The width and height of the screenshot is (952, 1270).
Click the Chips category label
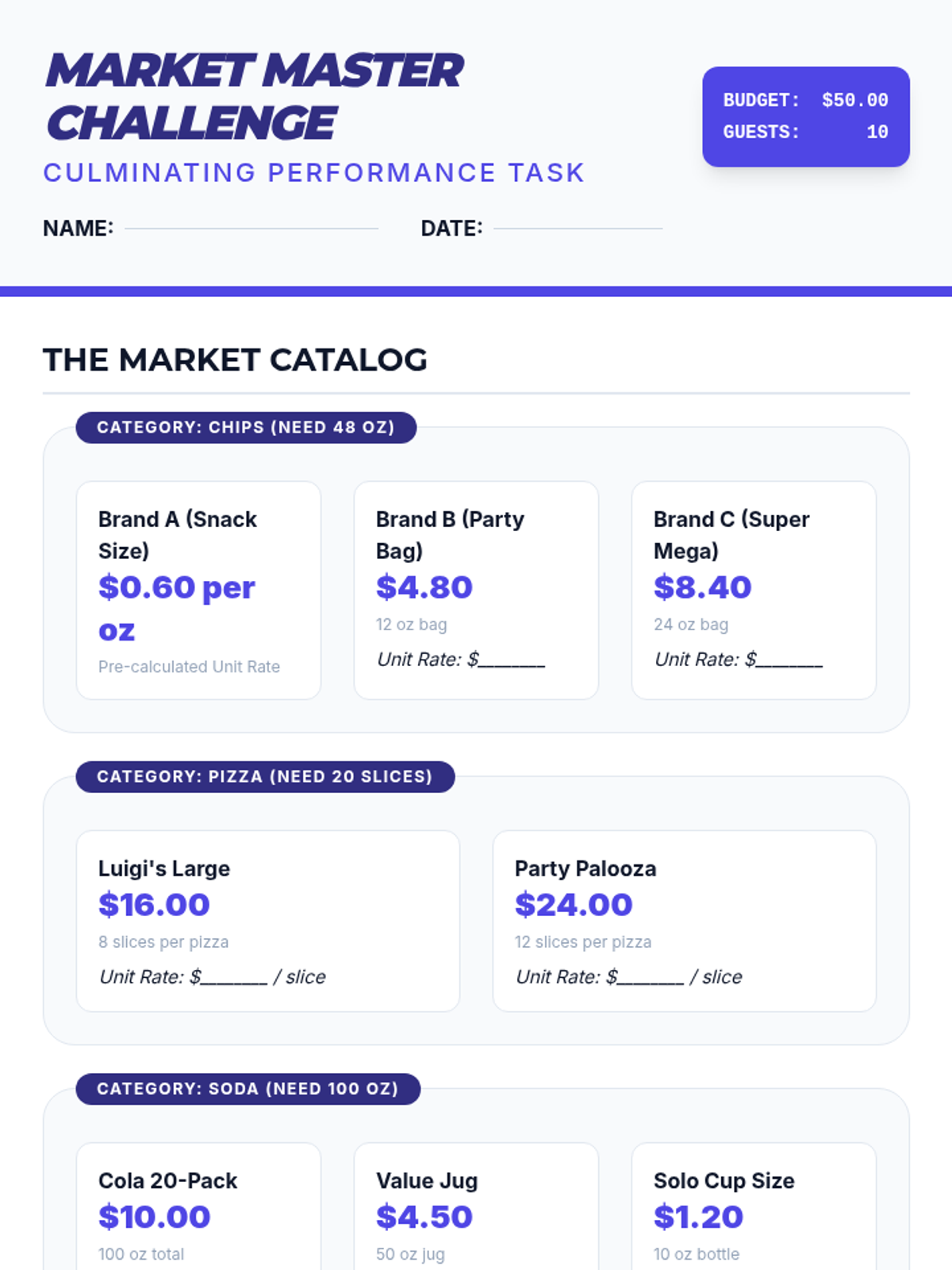[x=246, y=428]
